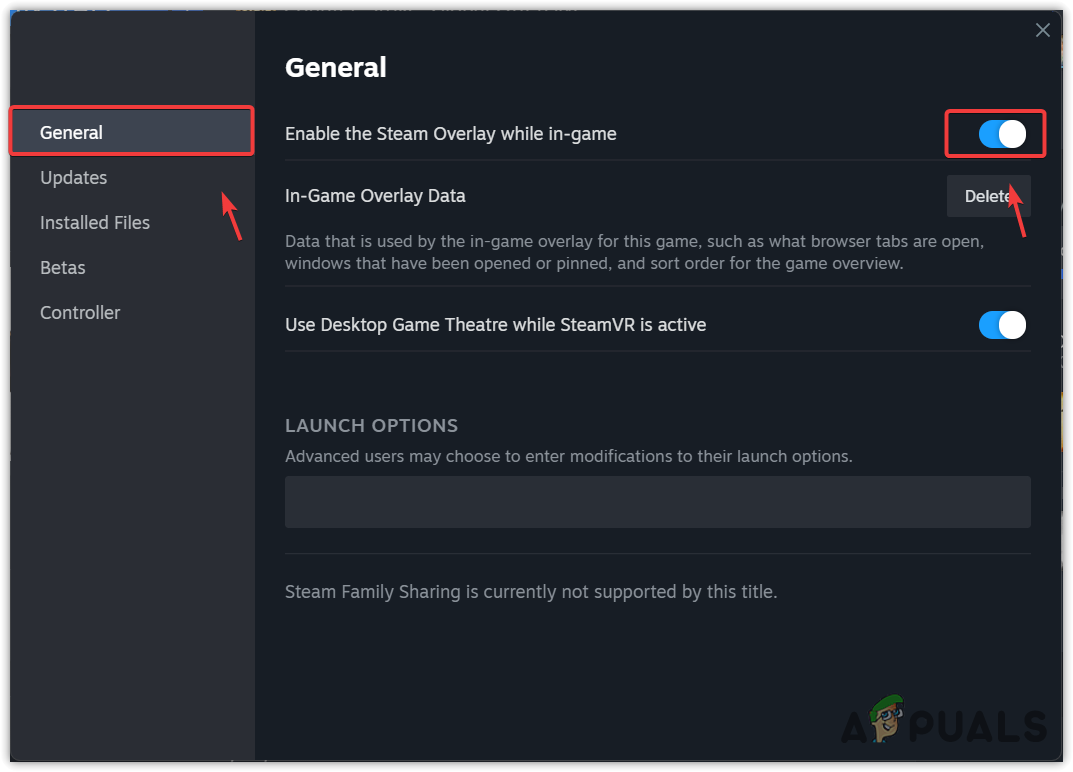The width and height of the screenshot is (1073, 772).
Task: Click the General page heading
Action: click(336, 67)
